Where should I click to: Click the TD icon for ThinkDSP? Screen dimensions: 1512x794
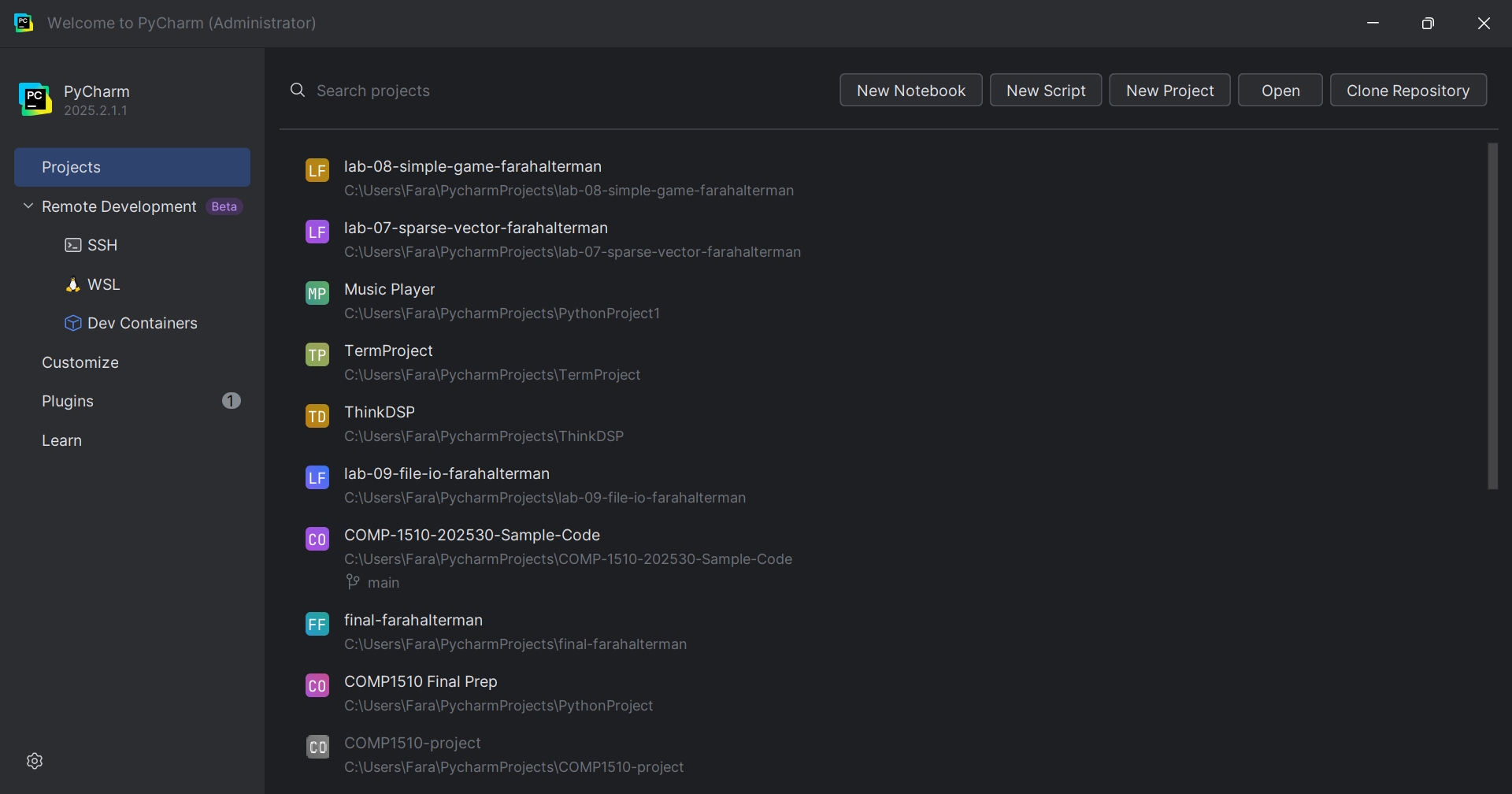point(317,416)
